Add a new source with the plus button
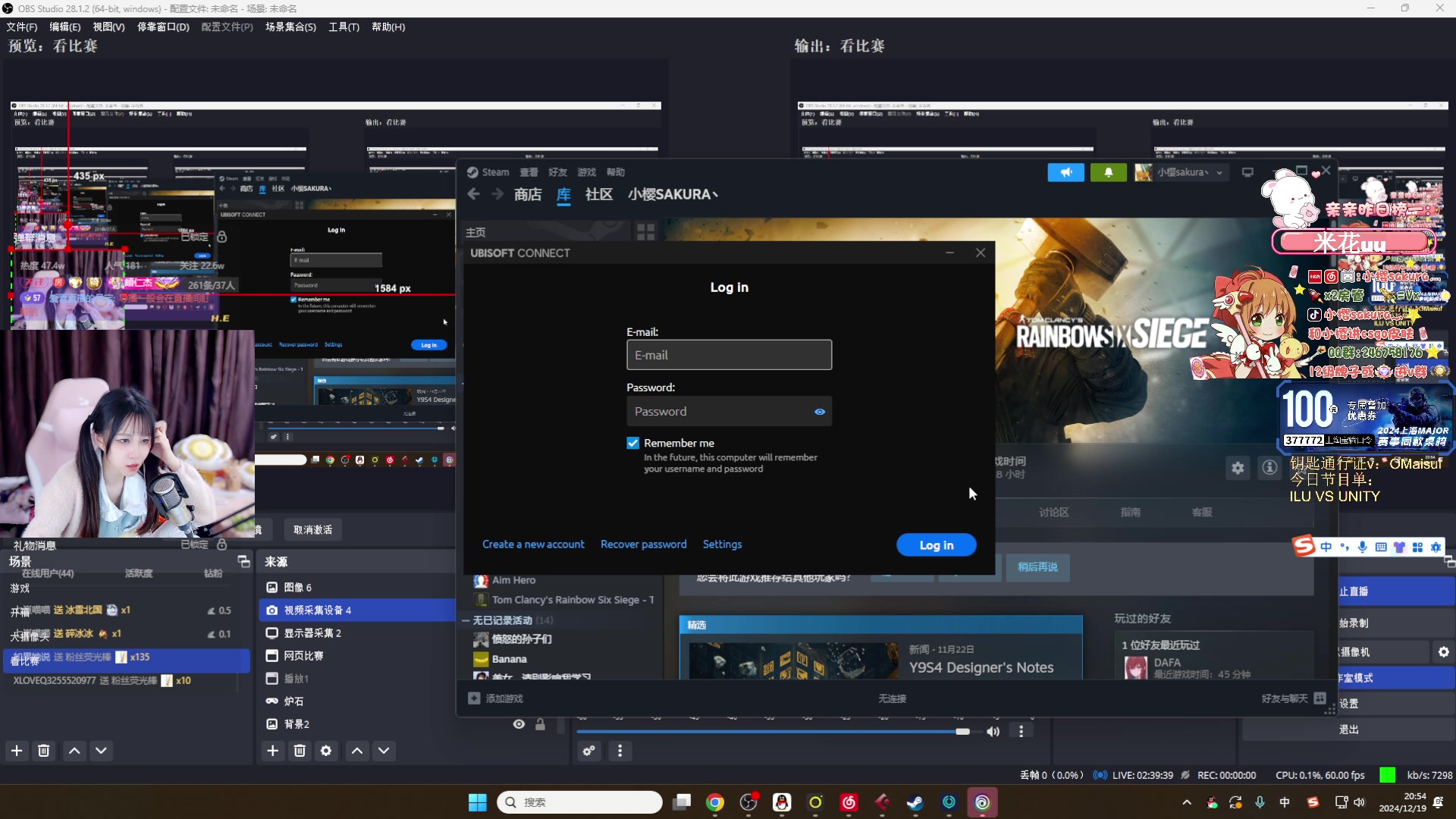The width and height of the screenshot is (1456, 819). [x=273, y=751]
